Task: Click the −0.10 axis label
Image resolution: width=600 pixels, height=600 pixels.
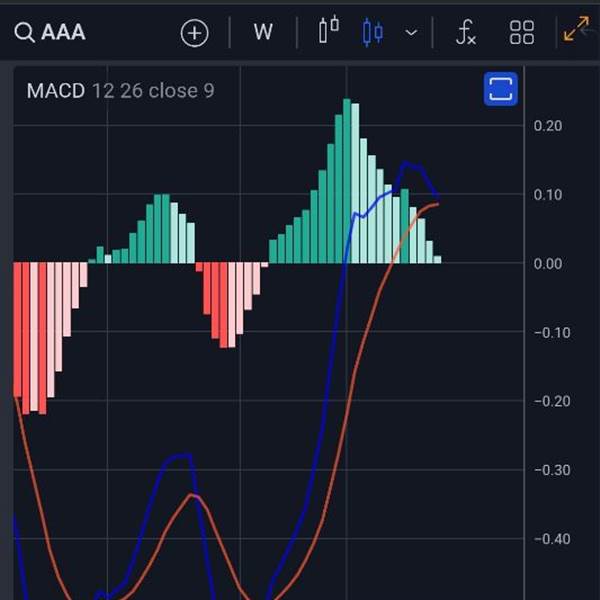Action: tap(552, 333)
